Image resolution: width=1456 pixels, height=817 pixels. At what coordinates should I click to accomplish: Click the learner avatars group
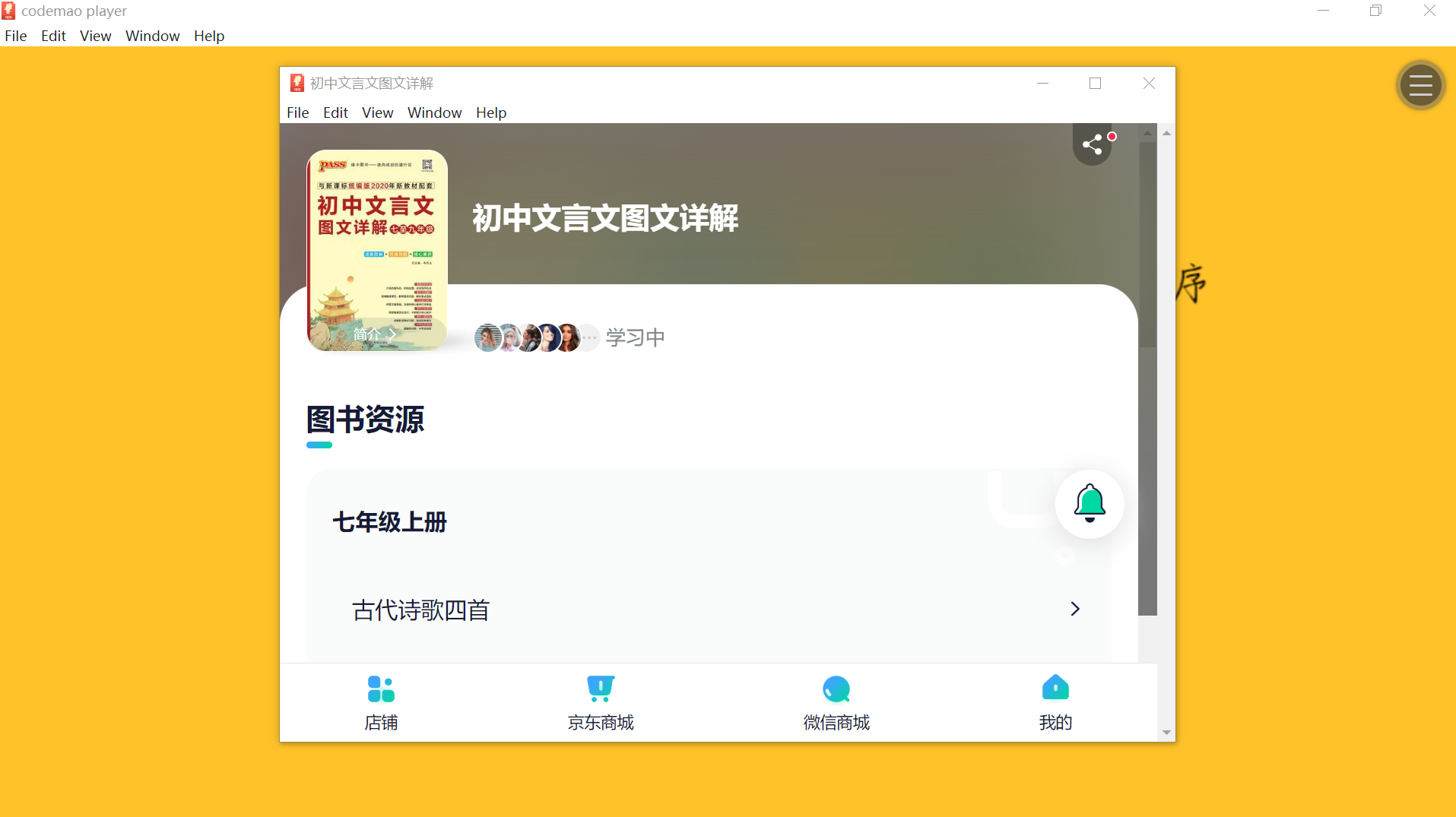point(537,337)
